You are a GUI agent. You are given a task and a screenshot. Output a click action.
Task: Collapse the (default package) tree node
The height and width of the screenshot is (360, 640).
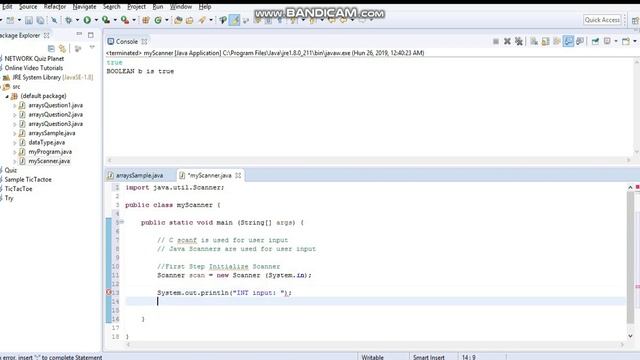(x=7, y=96)
